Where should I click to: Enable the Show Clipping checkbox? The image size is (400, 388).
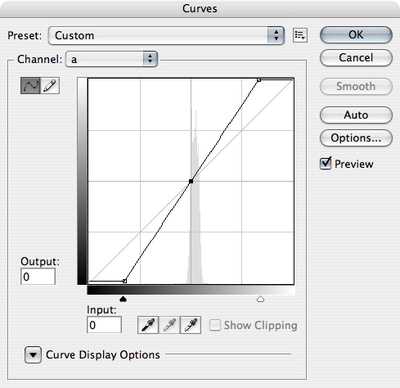pos(215,325)
